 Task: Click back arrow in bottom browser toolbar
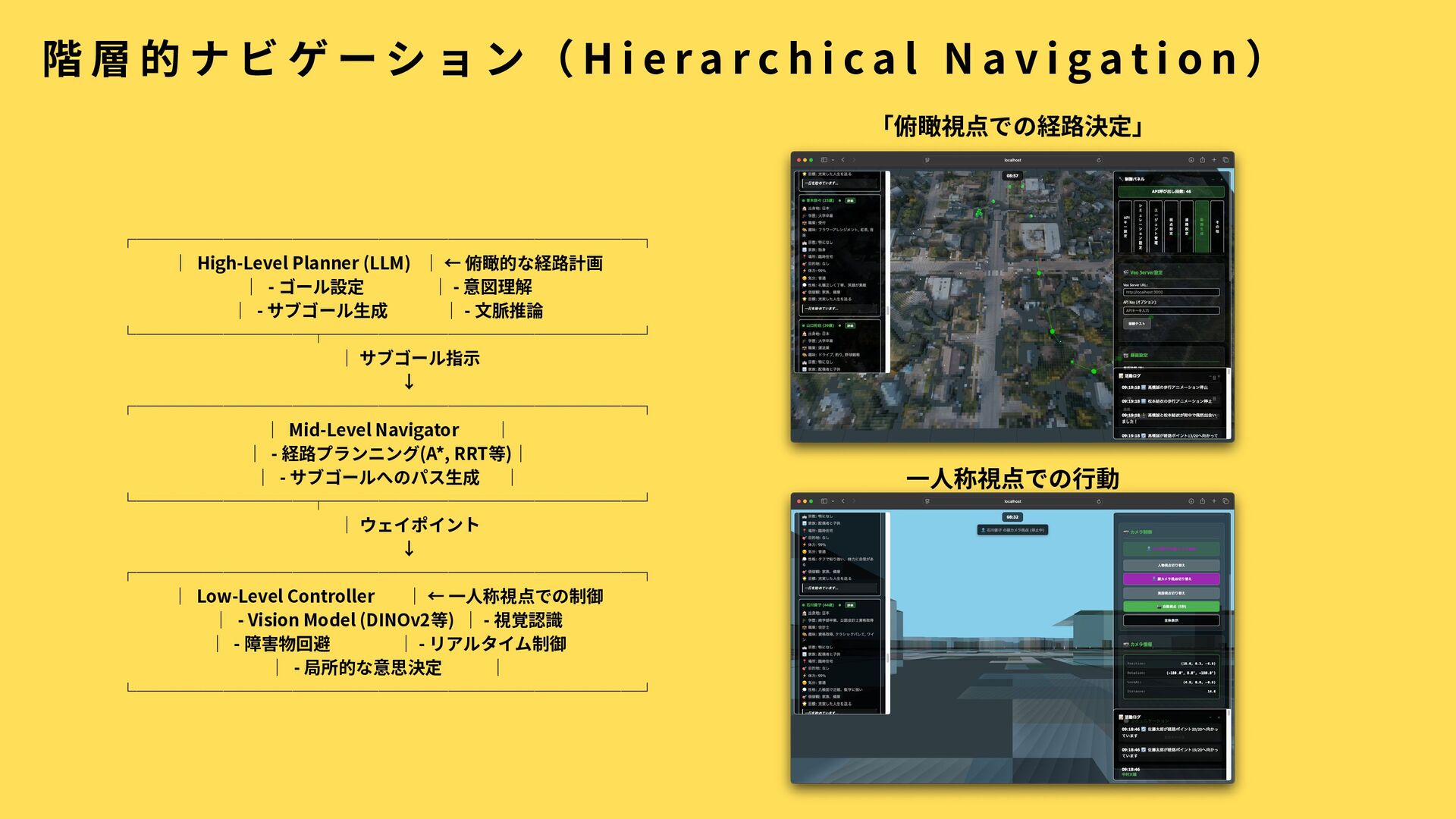click(x=843, y=501)
